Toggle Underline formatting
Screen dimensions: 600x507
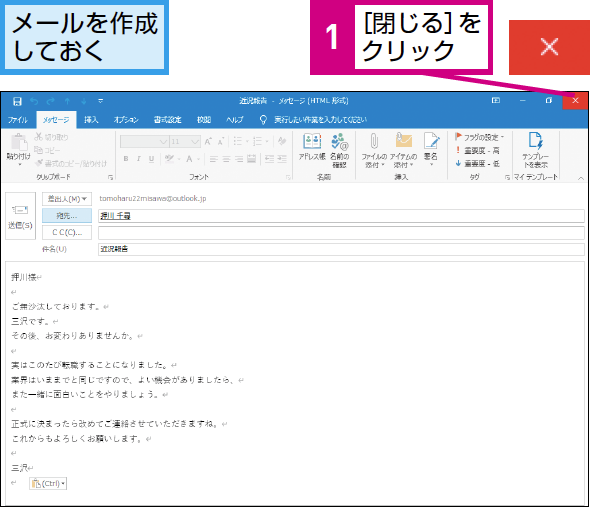pyautogui.click(x=152, y=159)
